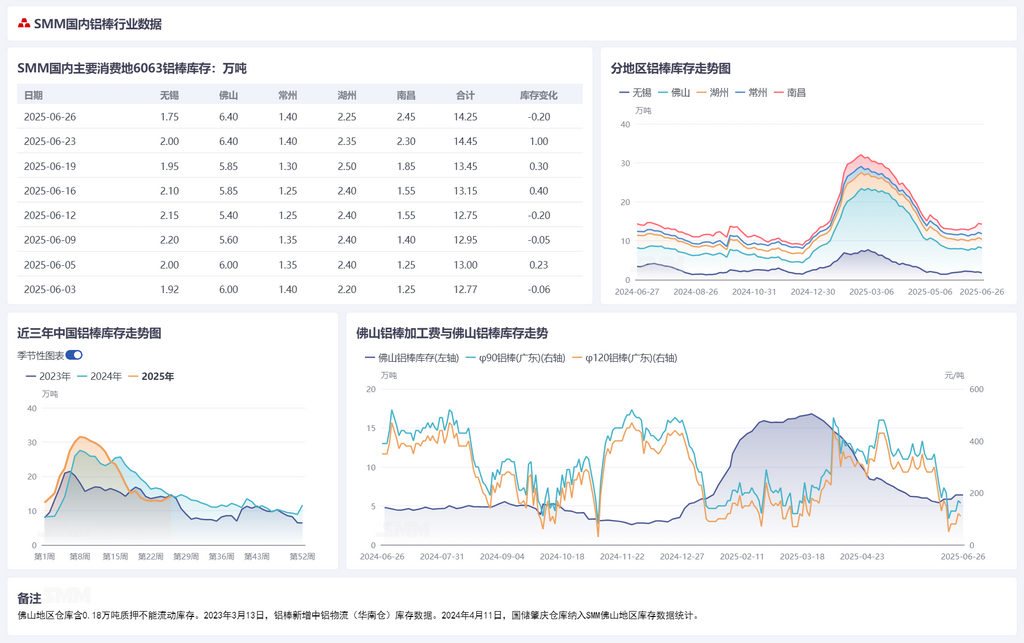
Task: Click the red SMM logo icon
Action: tap(24, 24)
